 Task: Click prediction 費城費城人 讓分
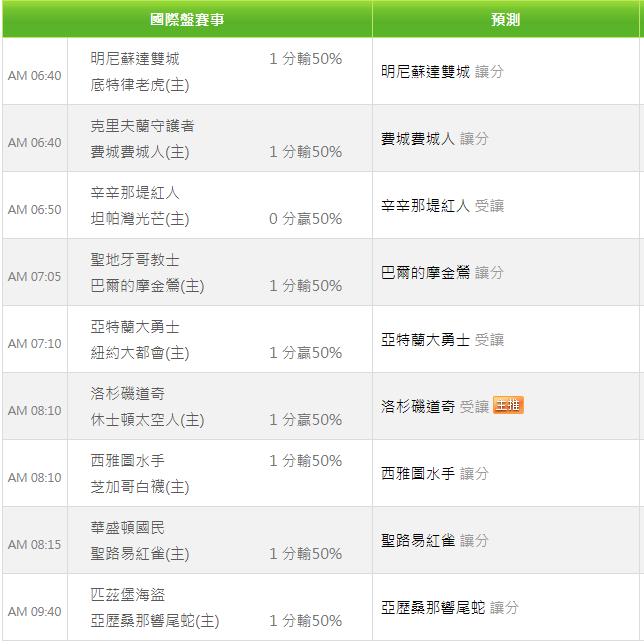coord(435,139)
